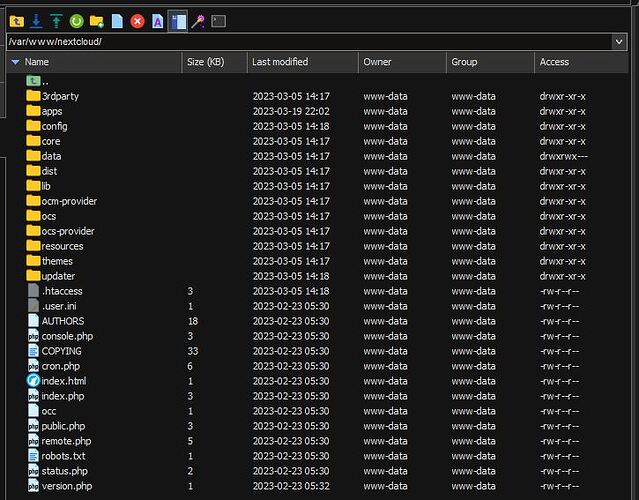Screen dimensions: 639x500
Task: Create a new blank file via toolbar
Action: [117, 21]
